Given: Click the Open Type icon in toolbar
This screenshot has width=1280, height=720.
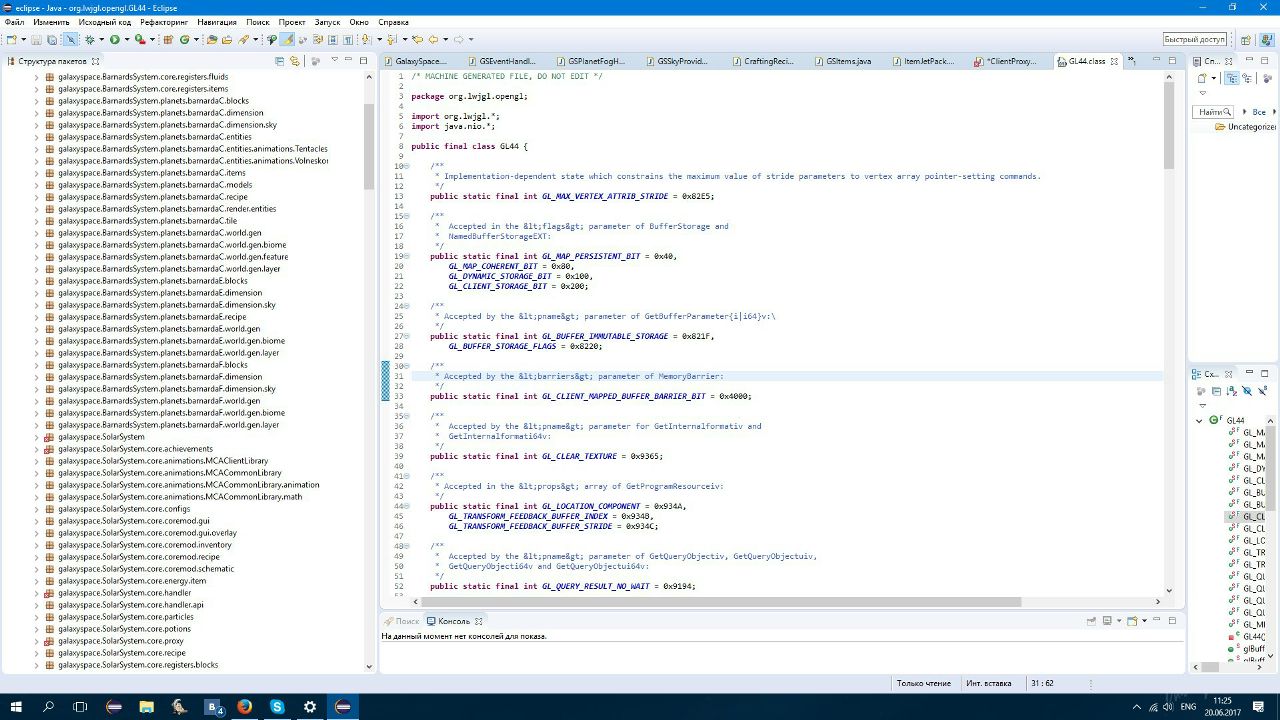Looking at the screenshot, I should coord(212,40).
